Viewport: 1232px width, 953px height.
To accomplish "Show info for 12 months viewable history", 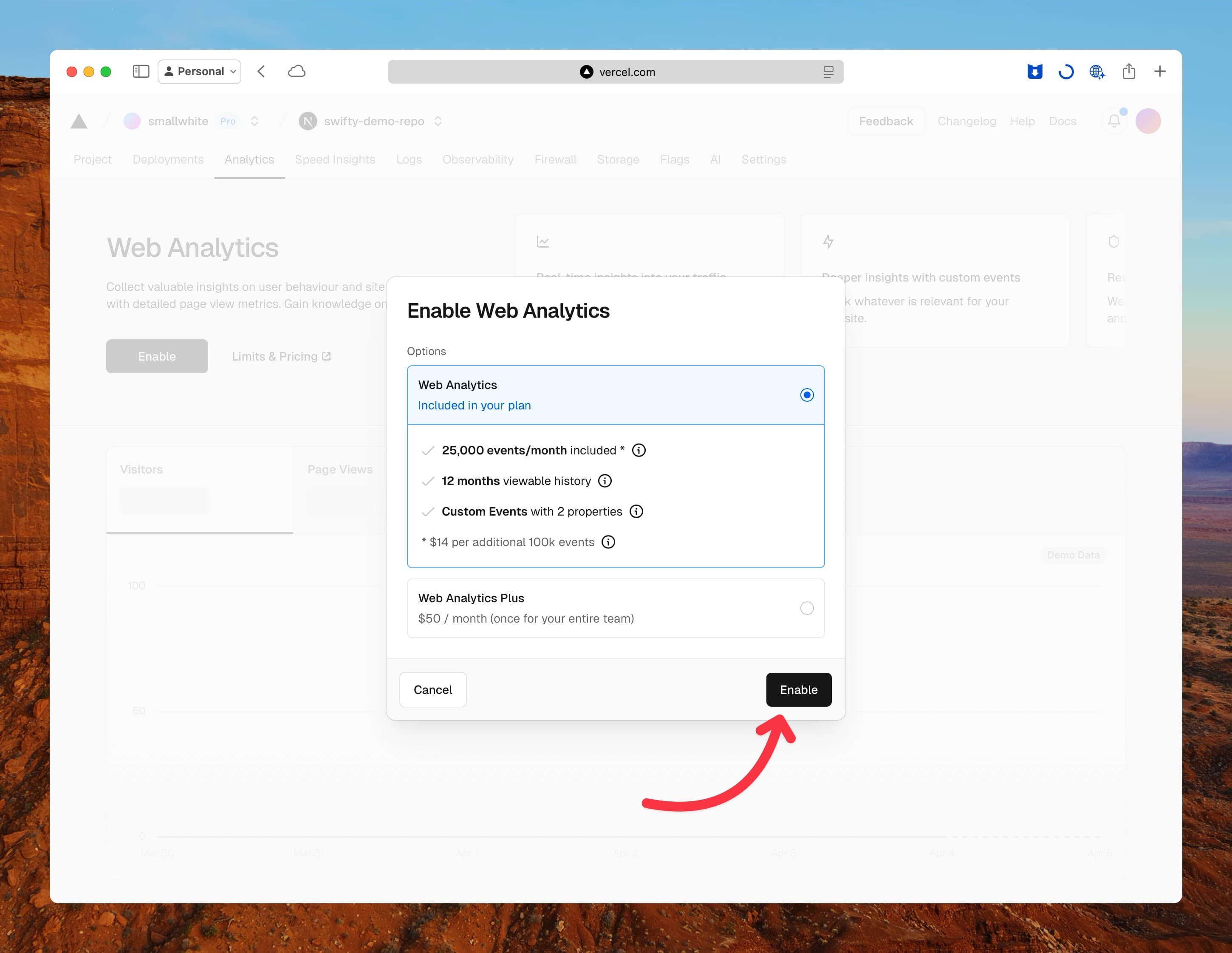I will click(605, 480).
